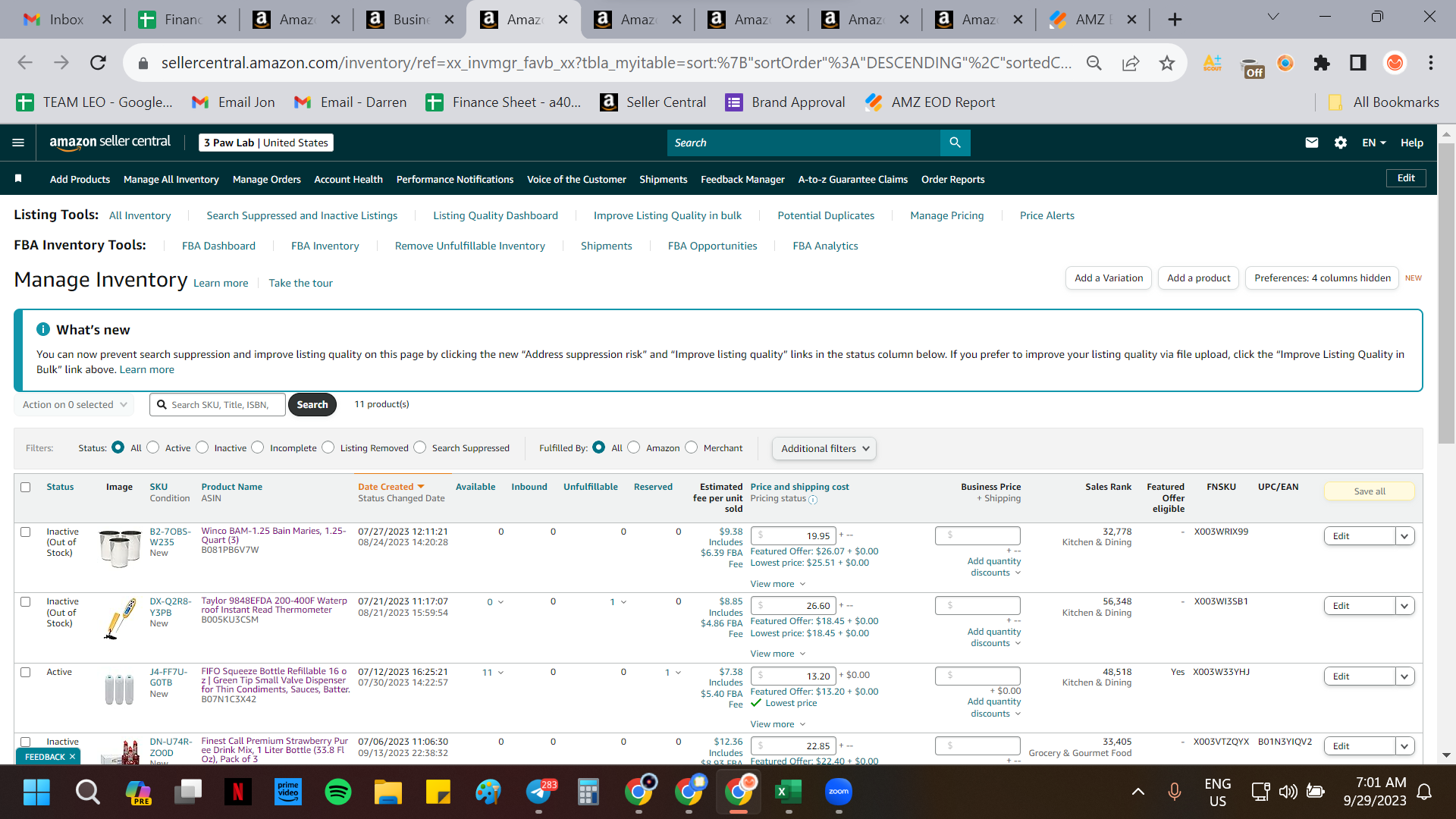Click the Search SKU, Title, ISBN field

click(x=218, y=405)
